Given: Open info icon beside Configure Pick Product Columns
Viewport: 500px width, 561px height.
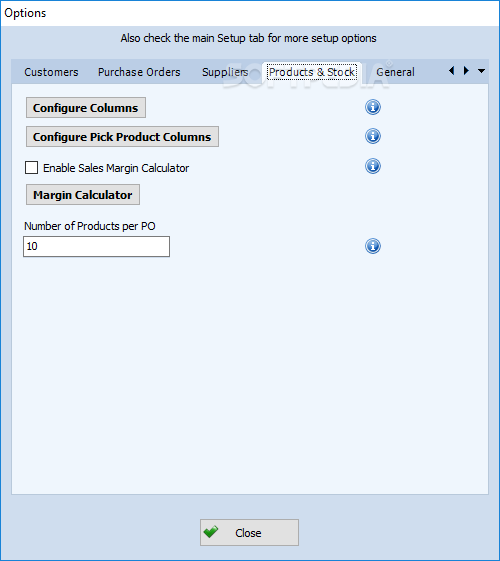Looking at the screenshot, I should click(373, 136).
